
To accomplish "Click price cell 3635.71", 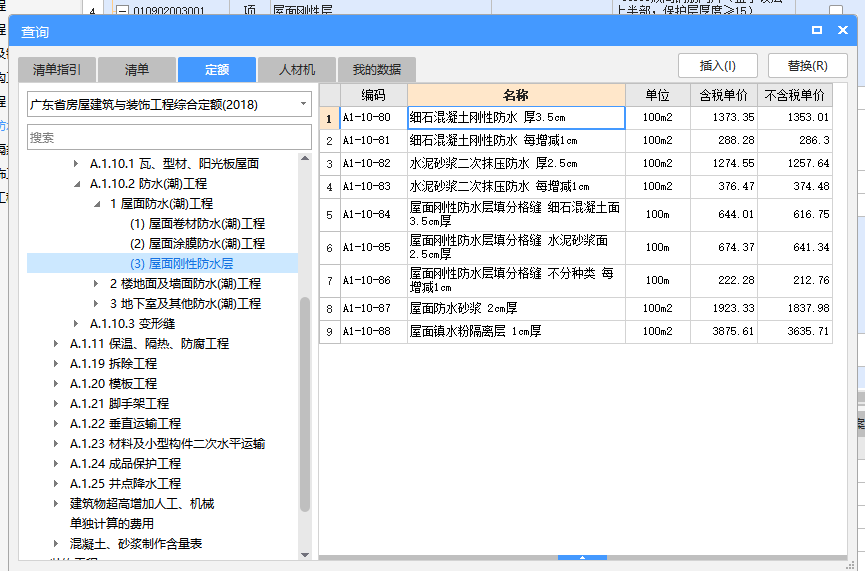I will (x=795, y=332).
